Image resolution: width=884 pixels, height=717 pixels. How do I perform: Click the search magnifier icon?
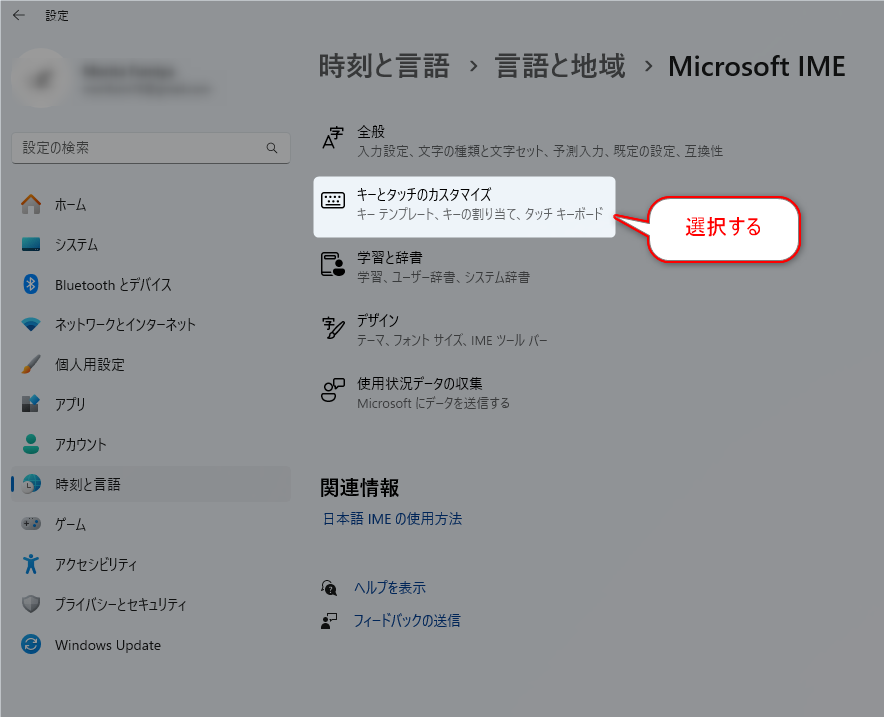(272, 148)
